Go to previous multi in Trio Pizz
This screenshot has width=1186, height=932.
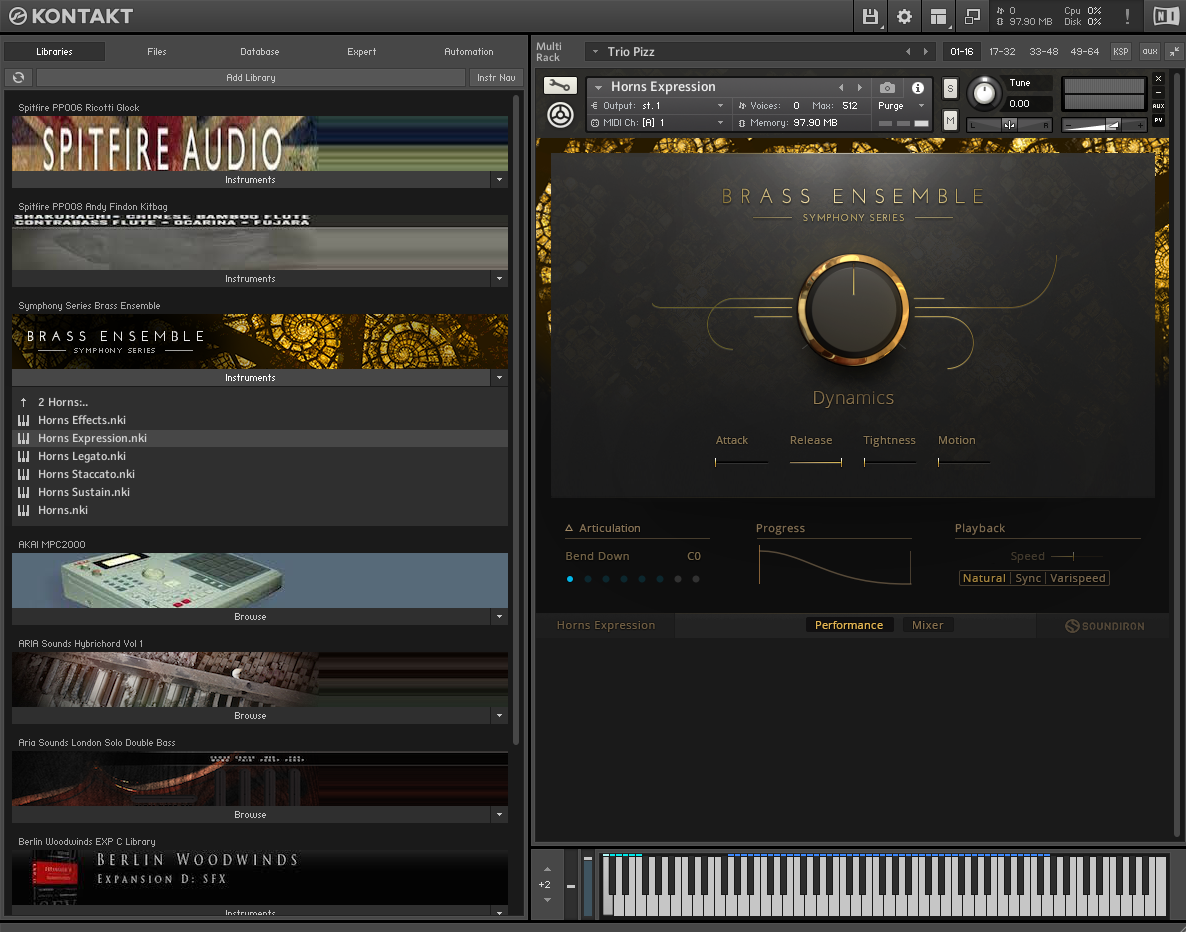[x=908, y=51]
